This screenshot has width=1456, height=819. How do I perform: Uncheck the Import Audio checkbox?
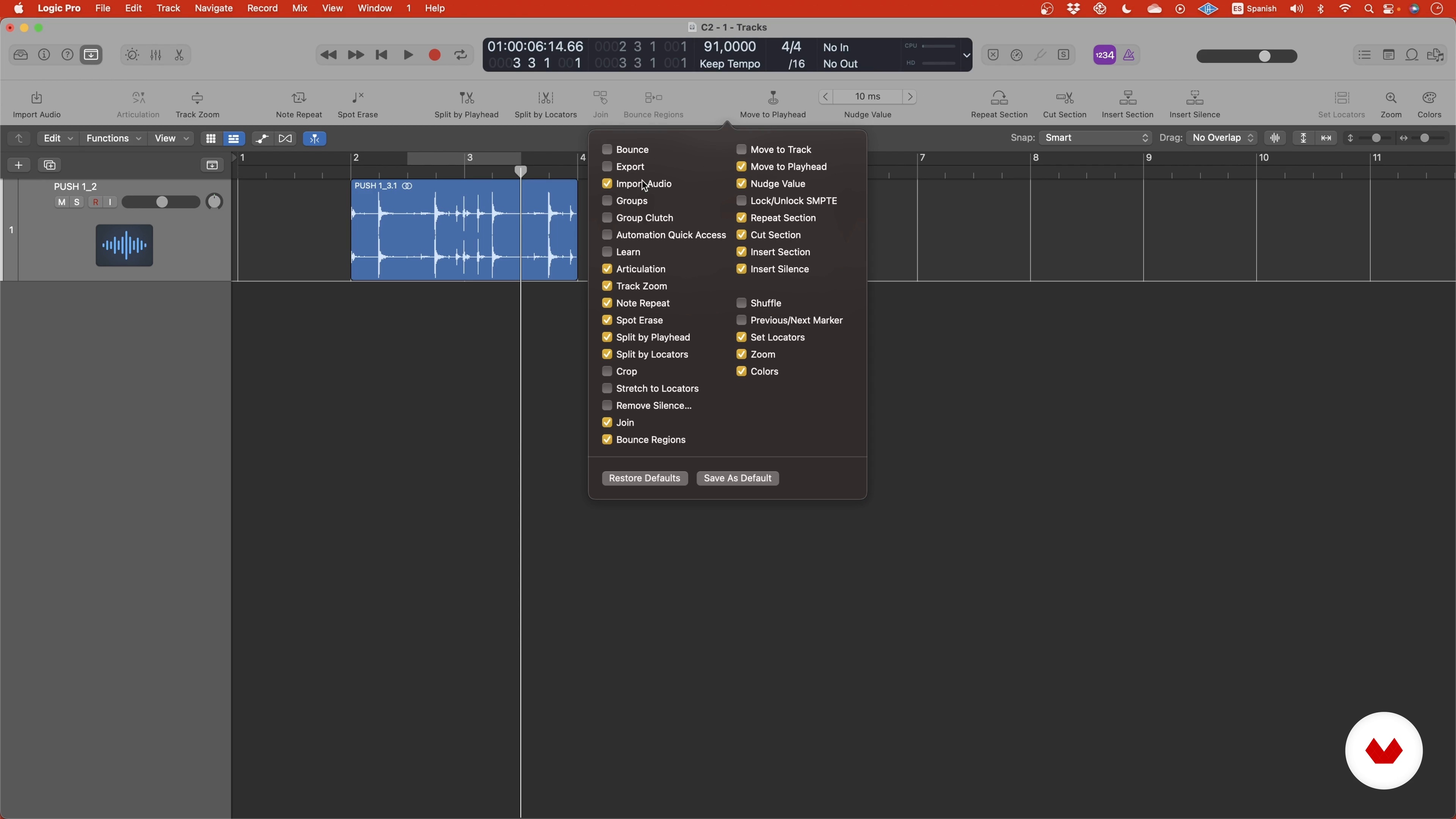click(x=607, y=184)
